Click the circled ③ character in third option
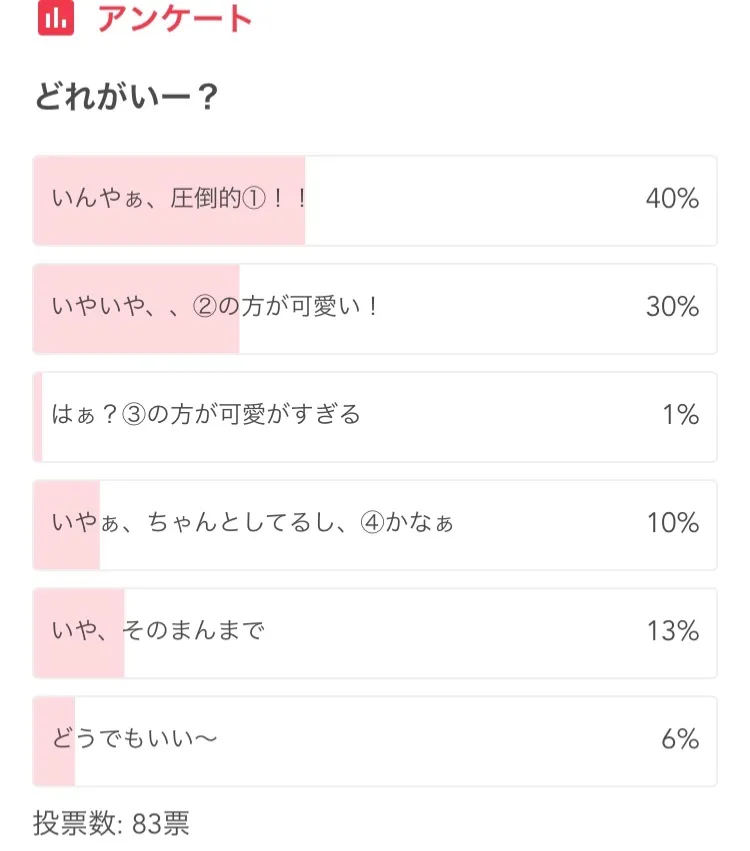The height and width of the screenshot is (851, 750). 134,414
